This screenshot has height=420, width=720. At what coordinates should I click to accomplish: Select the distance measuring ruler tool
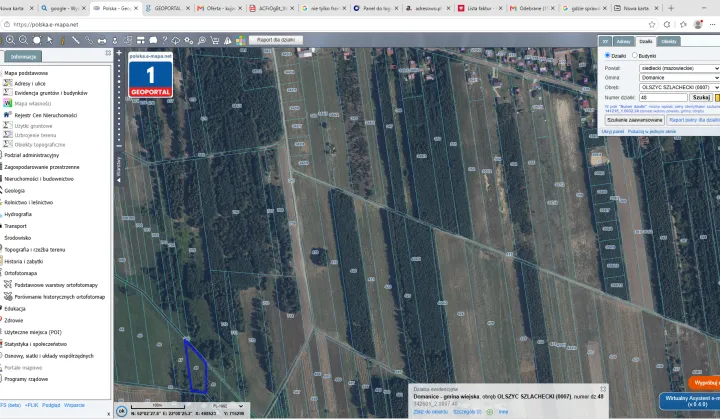[76, 40]
